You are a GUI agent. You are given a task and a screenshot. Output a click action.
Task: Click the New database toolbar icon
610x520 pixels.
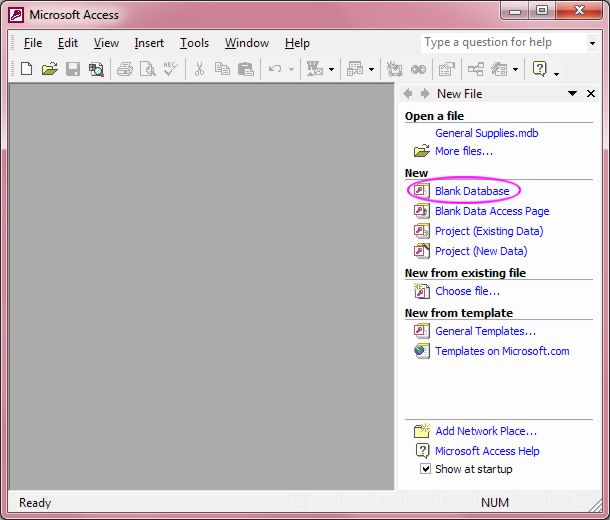pyautogui.click(x=26, y=69)
